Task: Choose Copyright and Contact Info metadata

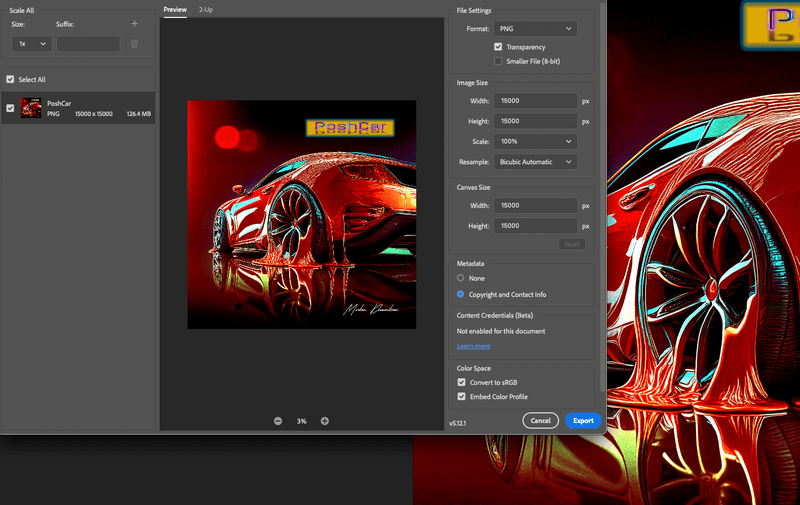Action: (x=461, y=294)
